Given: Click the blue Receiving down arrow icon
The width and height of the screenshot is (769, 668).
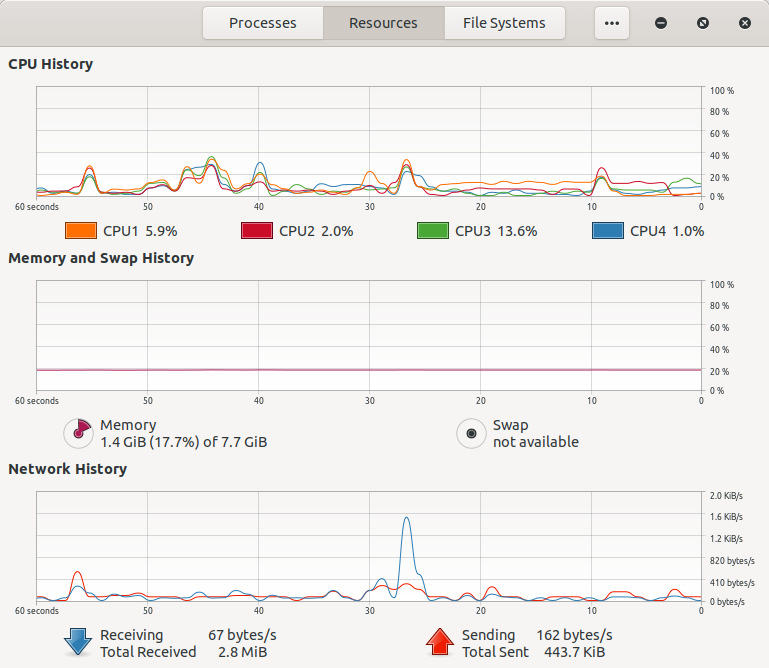Looking at the screenshot, I should (78, 643).
